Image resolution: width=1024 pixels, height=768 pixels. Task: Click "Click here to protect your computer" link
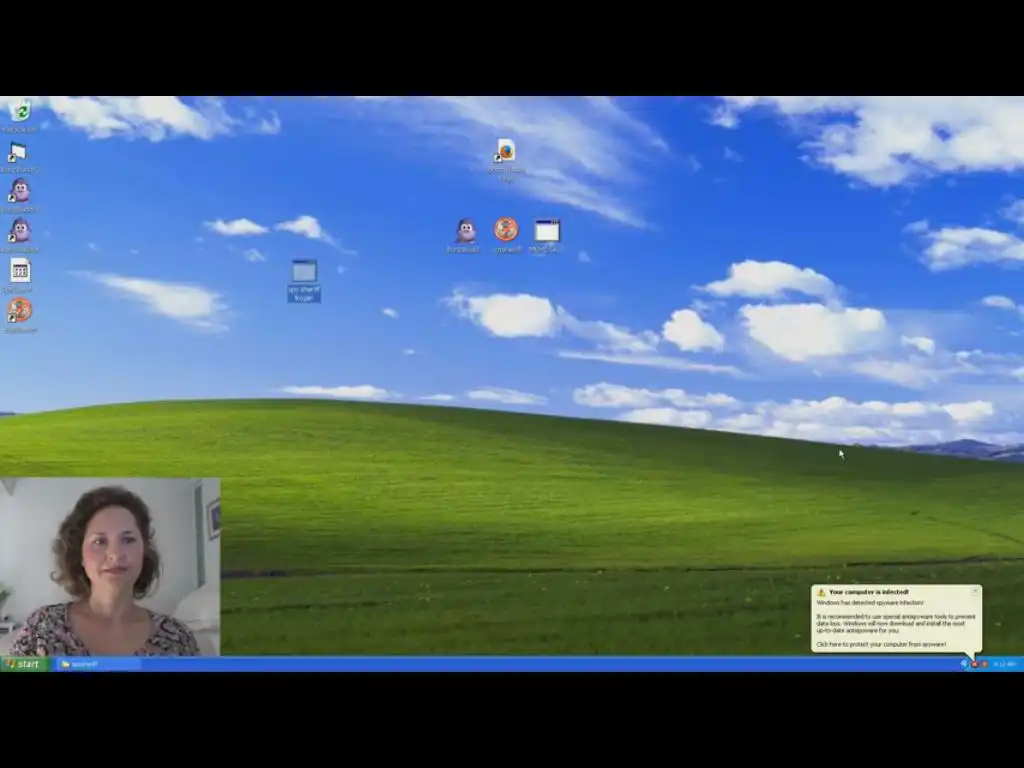tap(881, 645)
